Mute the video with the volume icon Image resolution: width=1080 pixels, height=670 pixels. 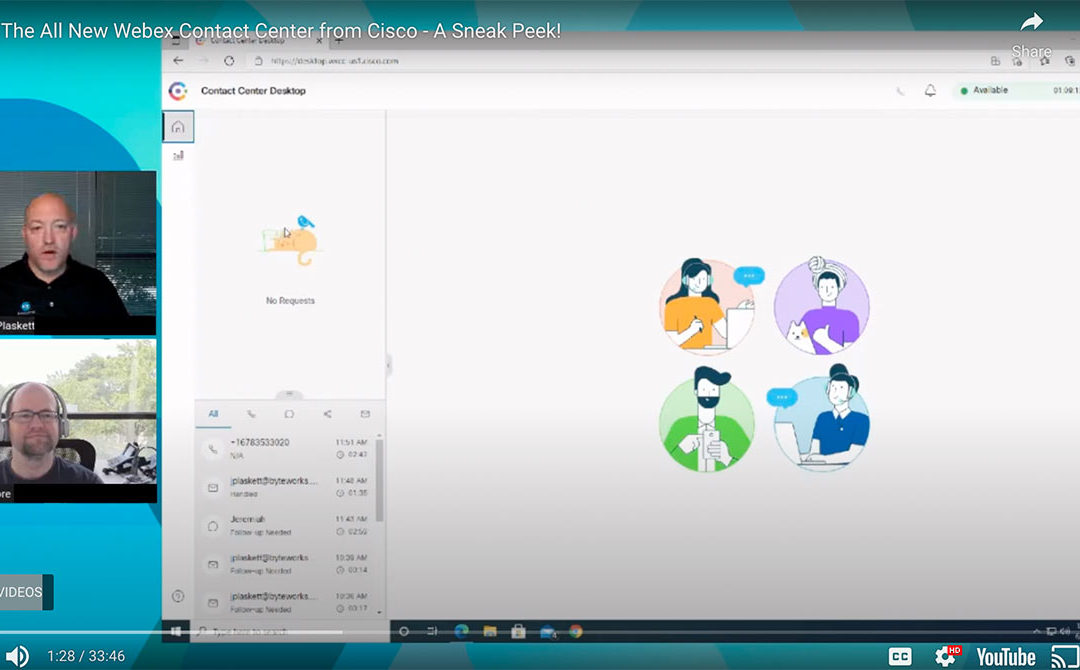pos(17,656)
